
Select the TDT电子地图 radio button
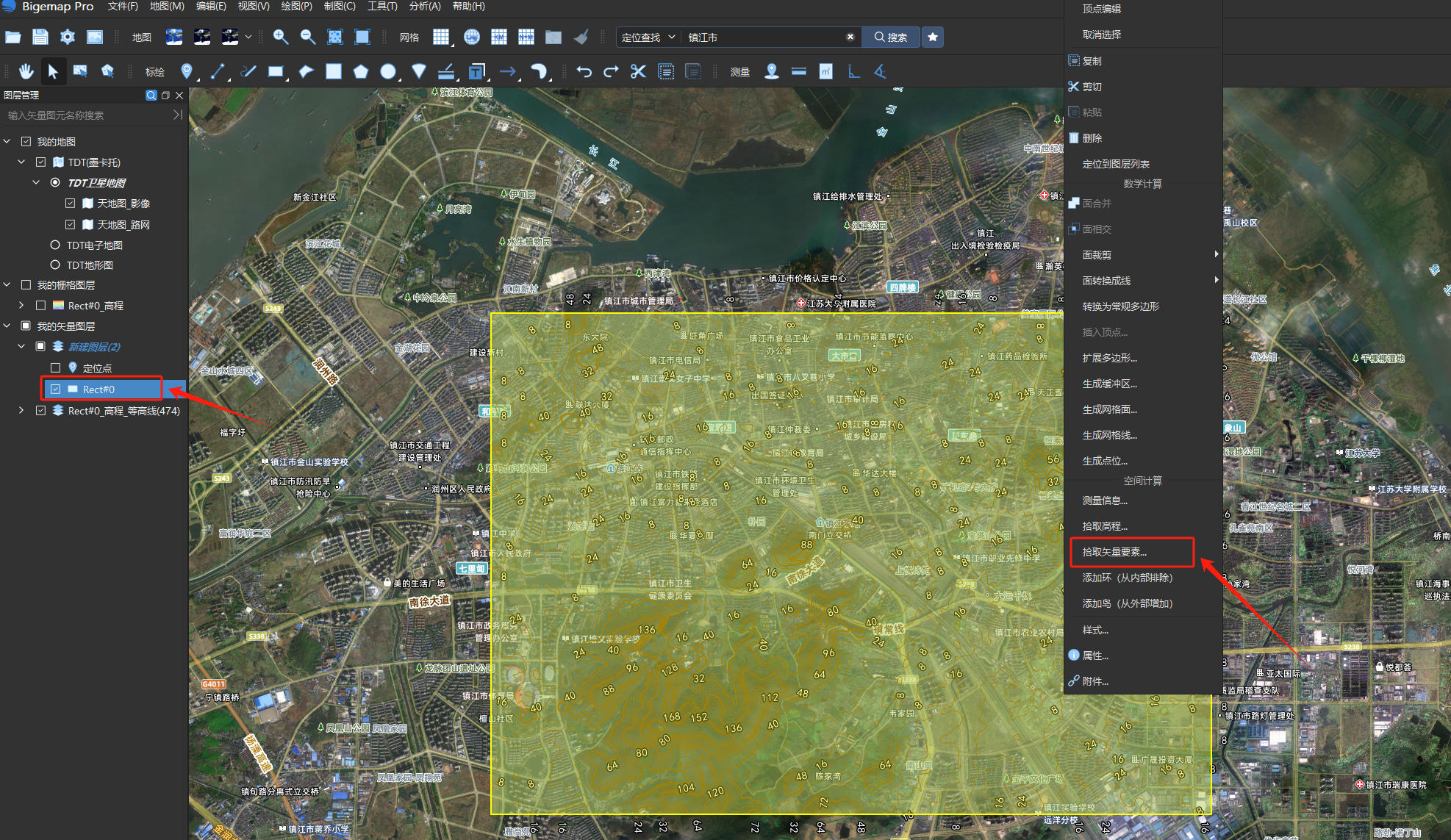(x=55, y=245)
